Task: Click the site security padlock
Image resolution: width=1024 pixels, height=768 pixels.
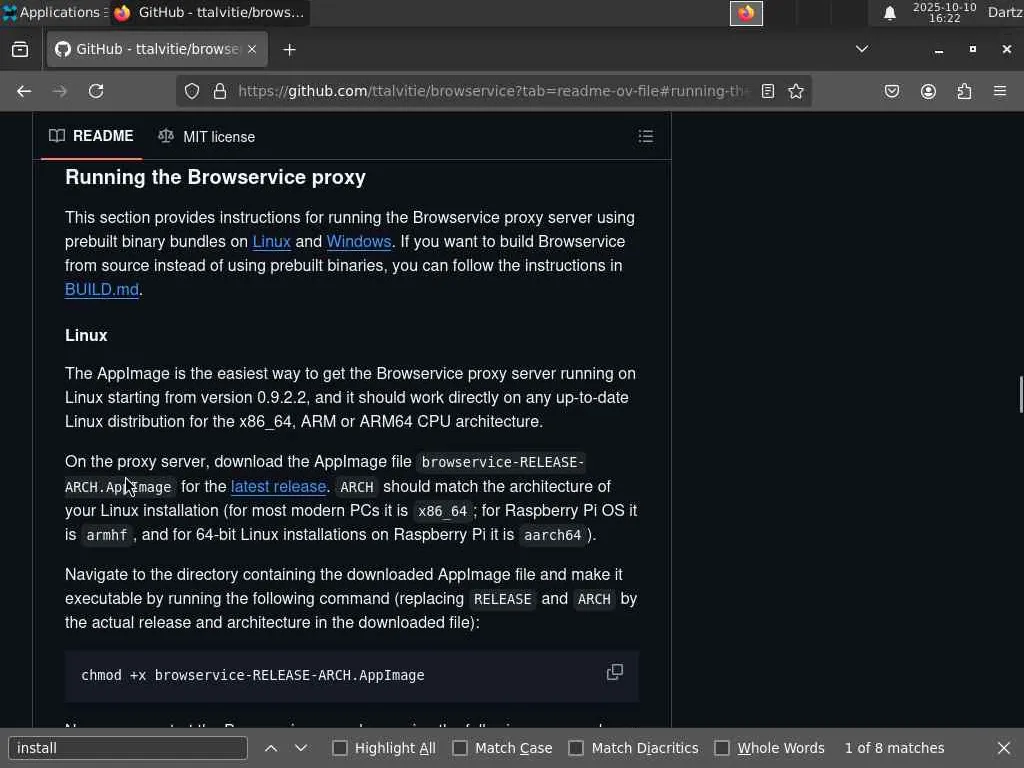Action: (219, 91)
